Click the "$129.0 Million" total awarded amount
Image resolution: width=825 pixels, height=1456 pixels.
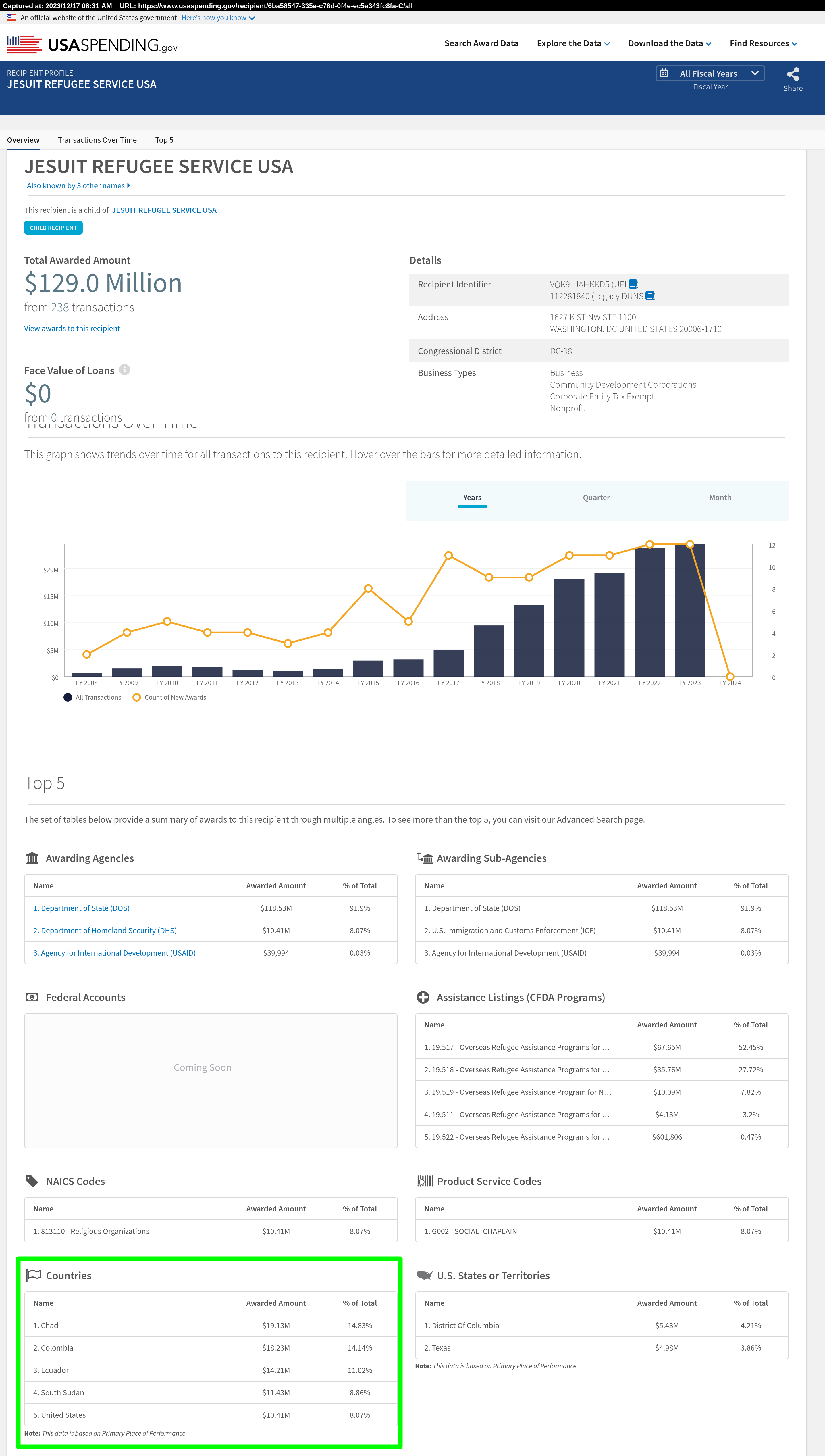tap(103, 283)
